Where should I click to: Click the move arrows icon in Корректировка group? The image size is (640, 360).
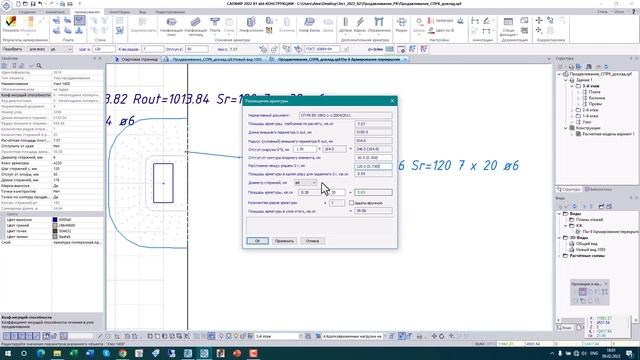coord(539,20)
